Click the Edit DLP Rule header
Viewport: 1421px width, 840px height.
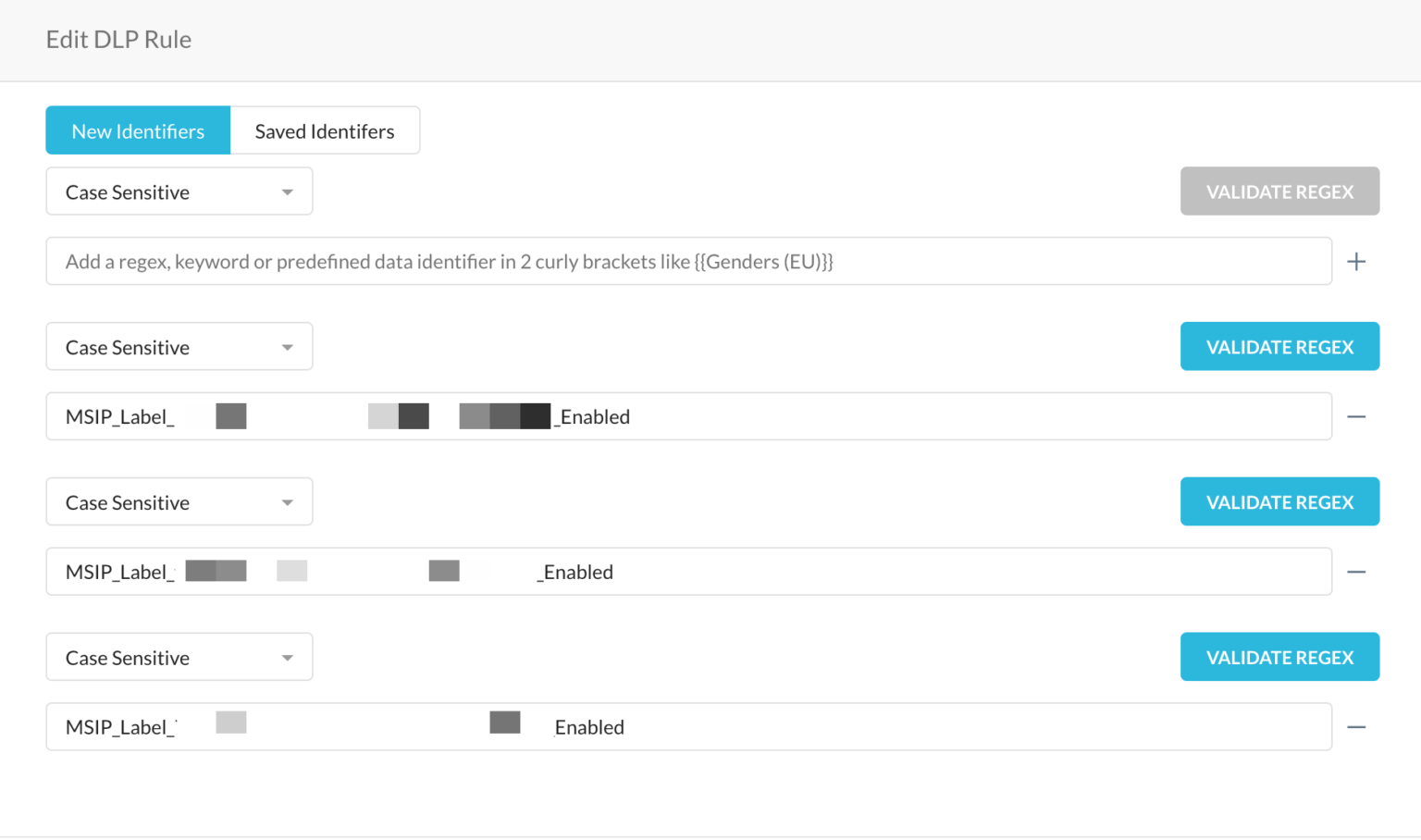[118, 39]
